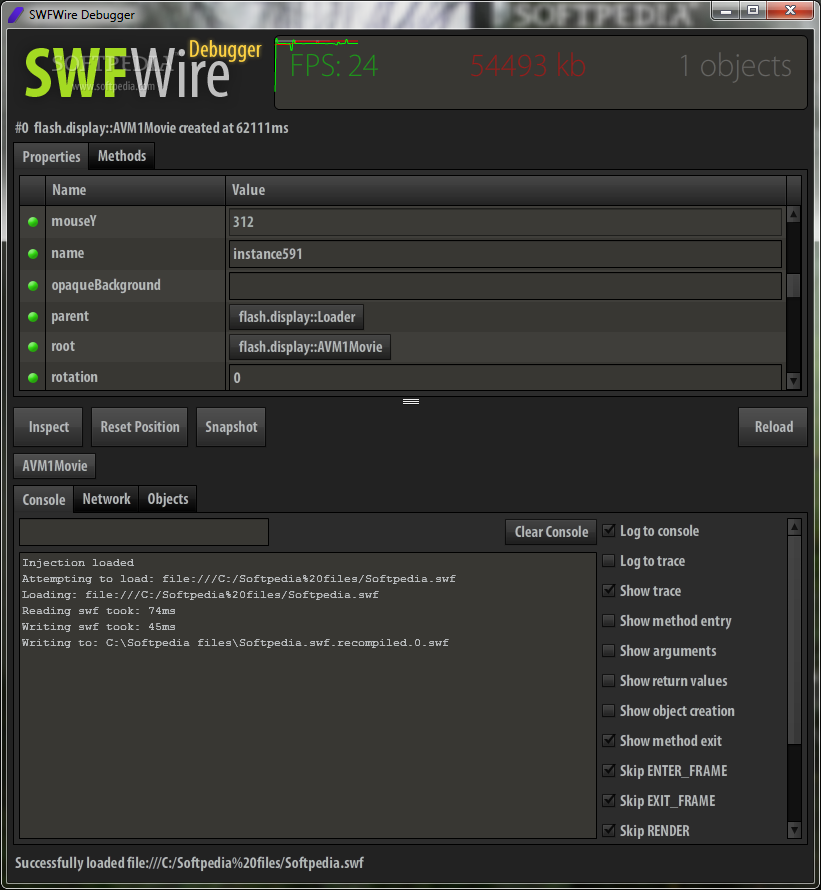Click the '#0 flash.display::AVM1Movie created' header

point(152,128)
